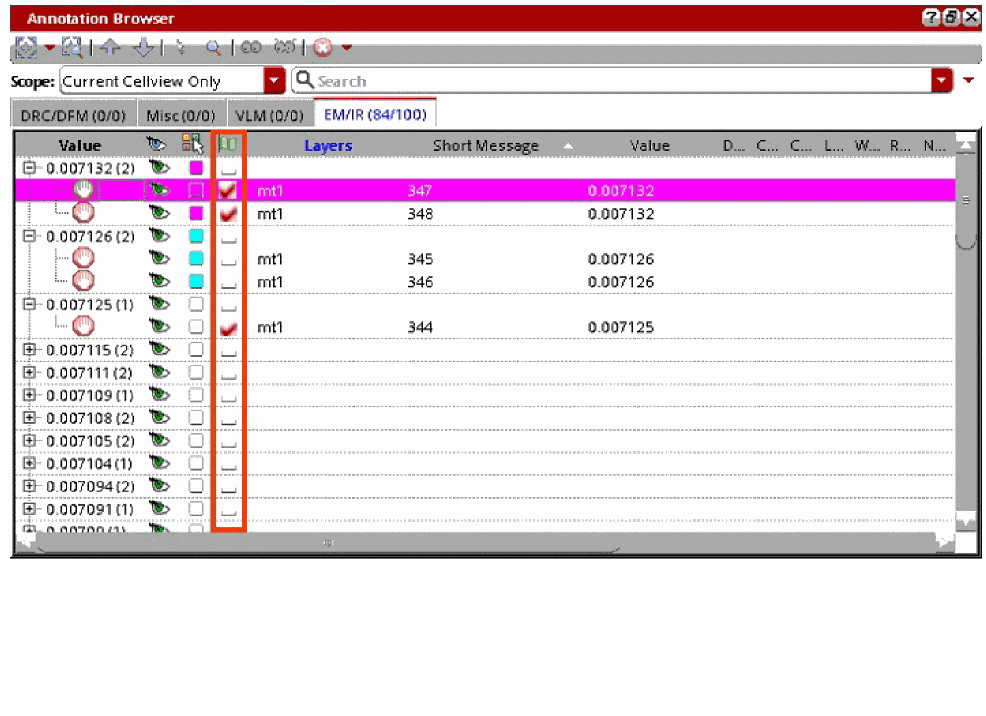Sort by the Short Message column header
986x716 pixels.
(485, 146)
